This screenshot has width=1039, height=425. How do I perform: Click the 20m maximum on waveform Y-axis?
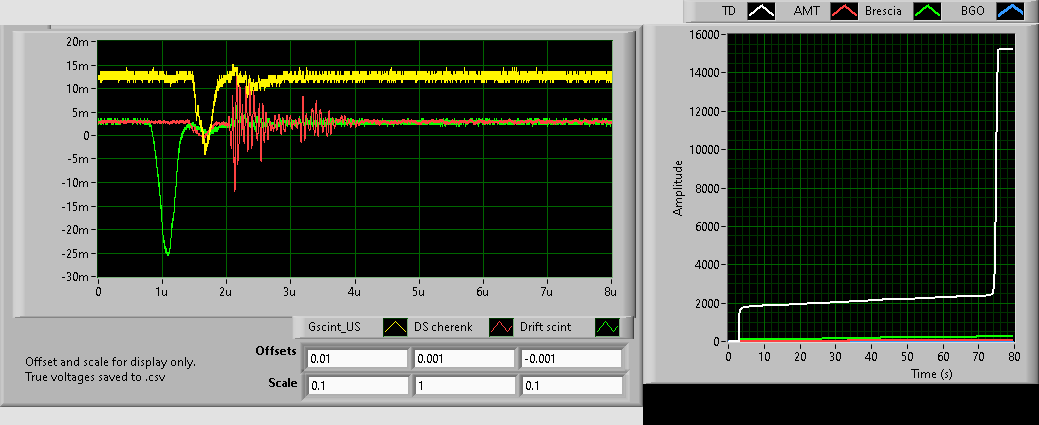tap(78, 41)
